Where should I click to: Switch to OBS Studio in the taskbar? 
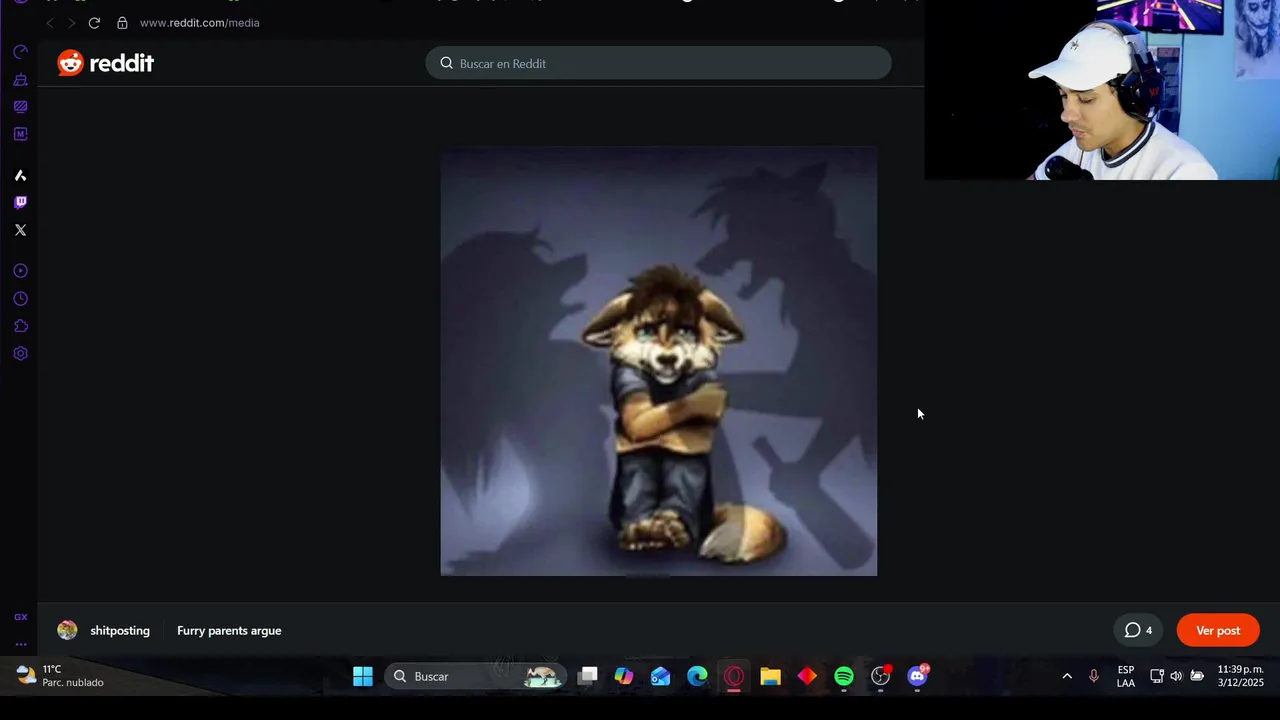(x=880, y=677)
